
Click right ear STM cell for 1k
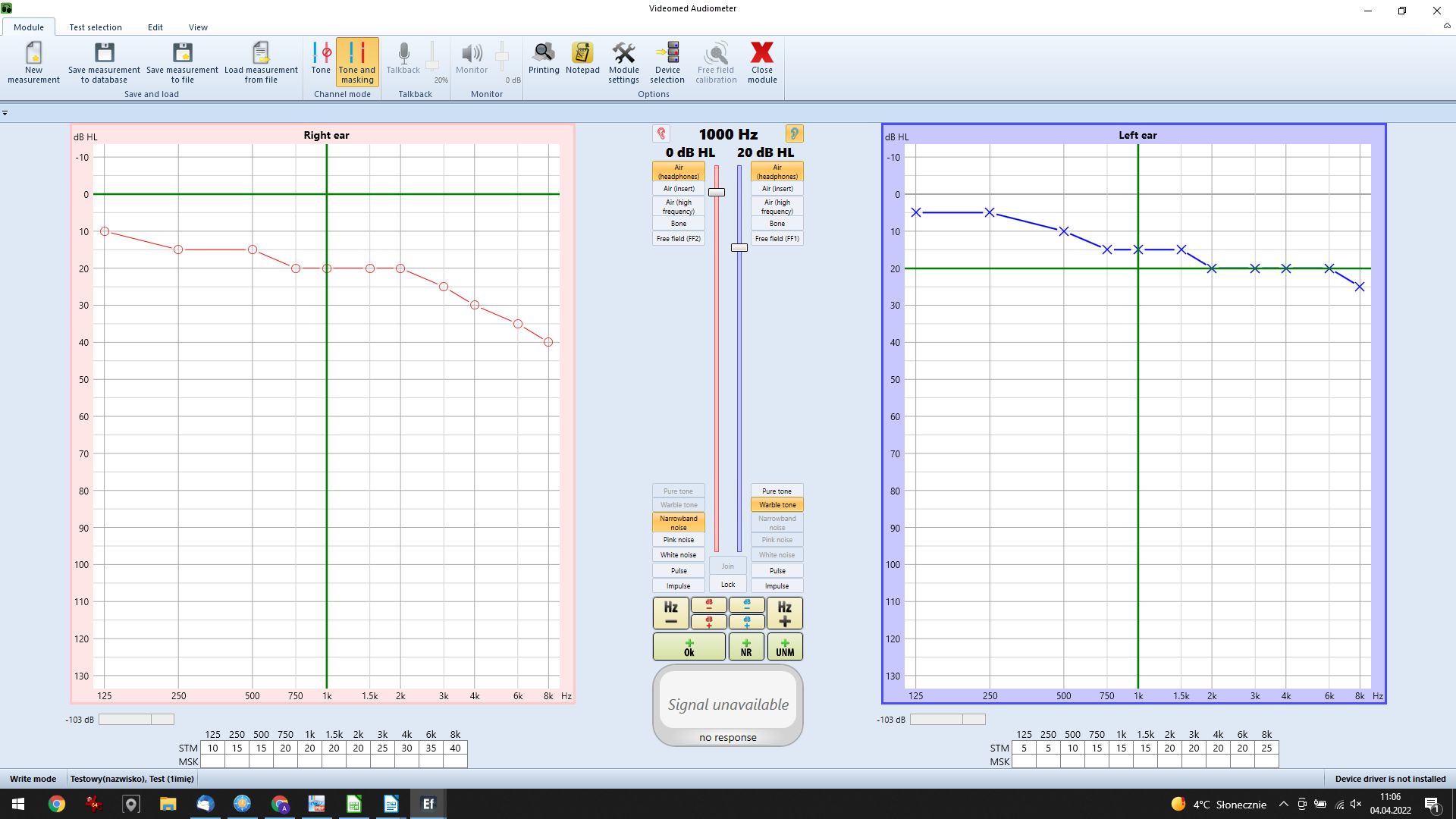(309, 748)
